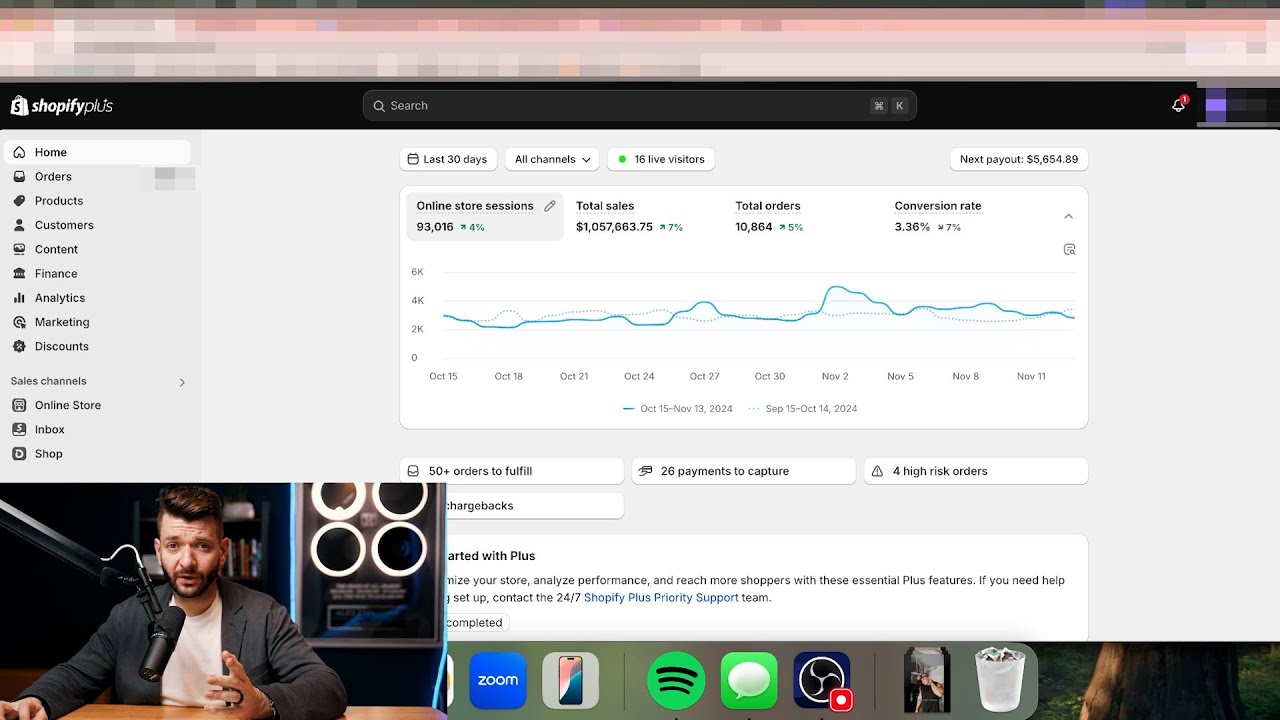Click the view report icon above chart
This screenshot has width=1280, height=720.
point(1069,249)
